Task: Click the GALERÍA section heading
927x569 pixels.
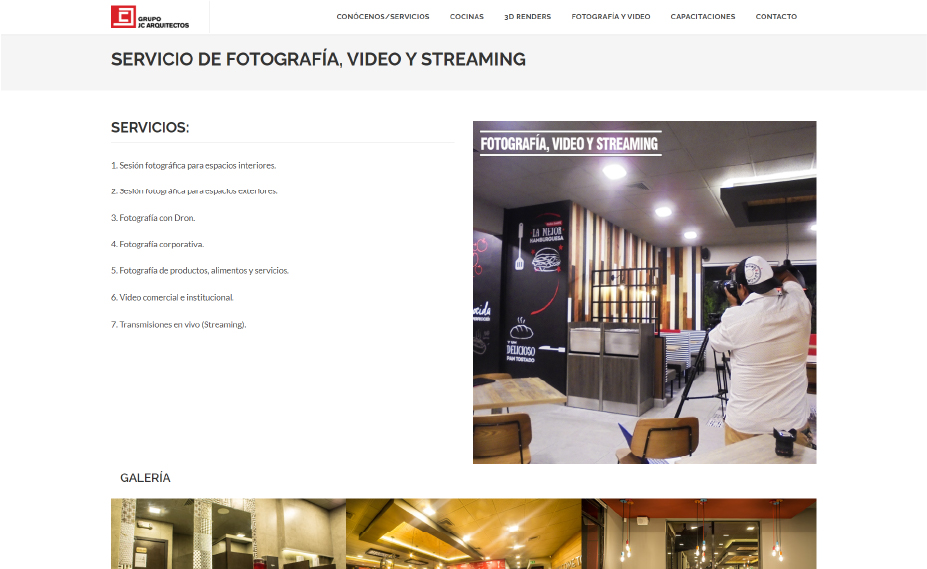Action: 145,478
